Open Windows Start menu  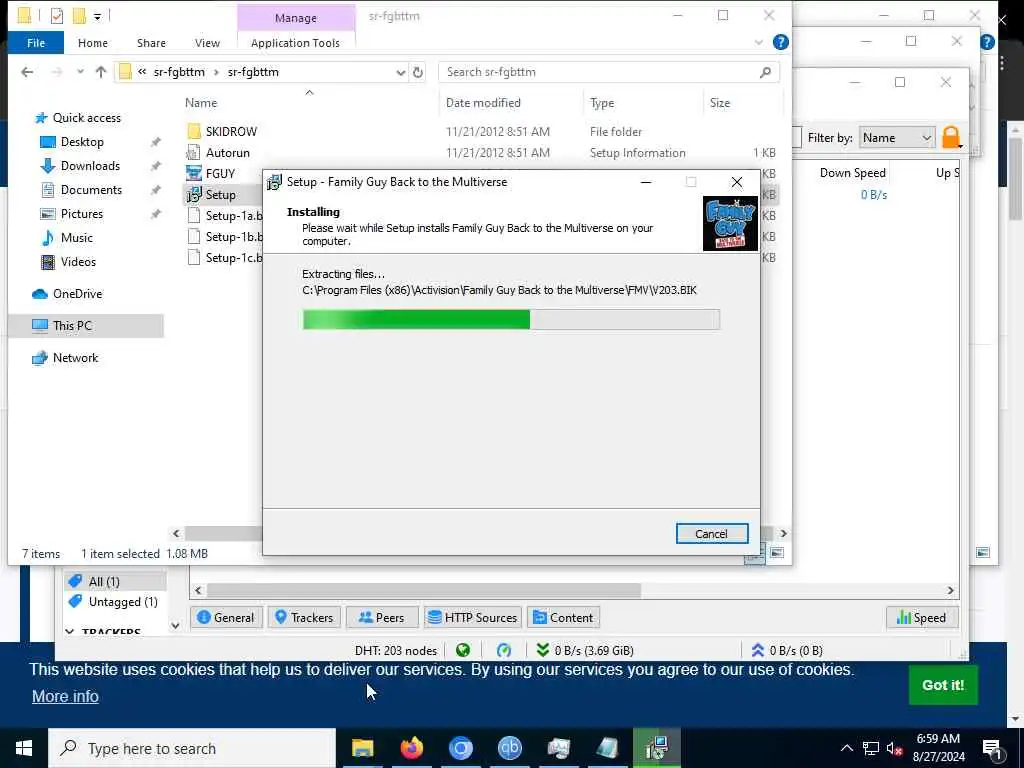click(24, 748)
